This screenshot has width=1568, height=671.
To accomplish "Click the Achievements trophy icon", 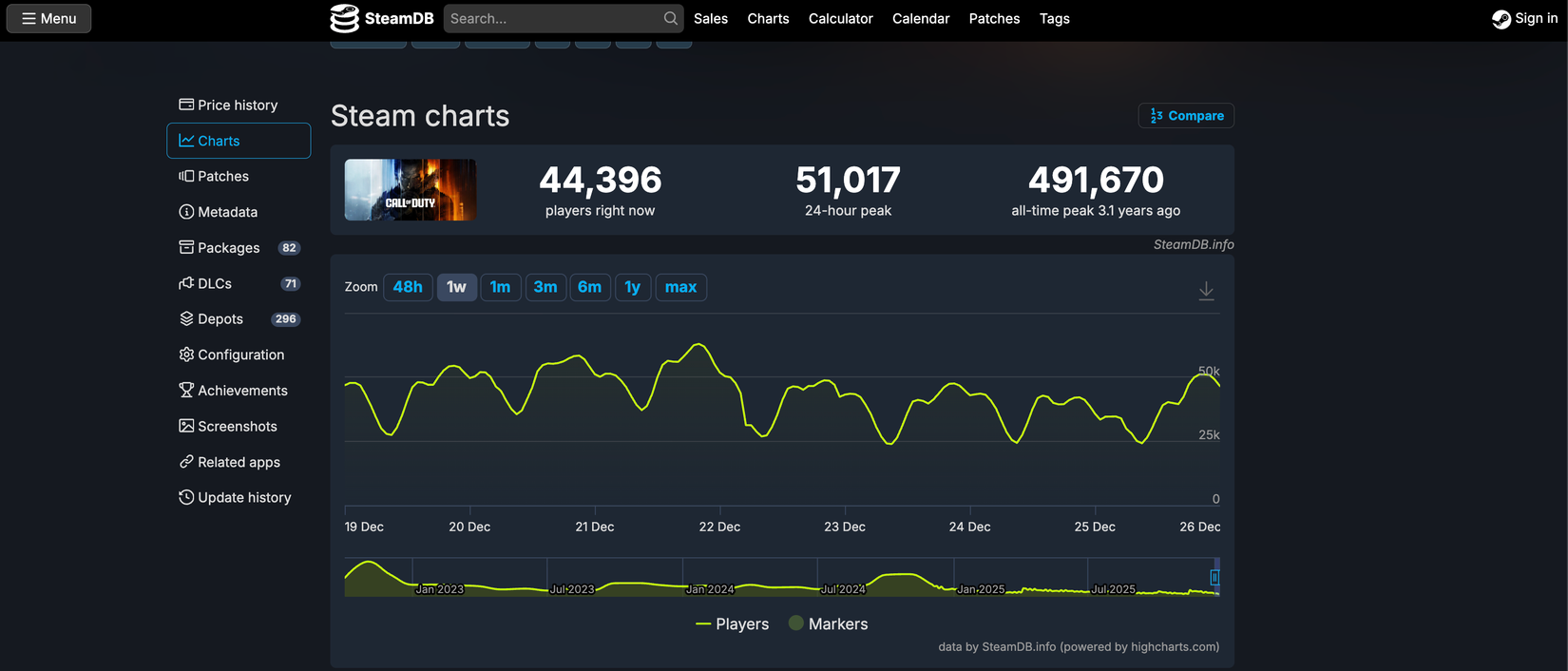I will click(186, 390).
